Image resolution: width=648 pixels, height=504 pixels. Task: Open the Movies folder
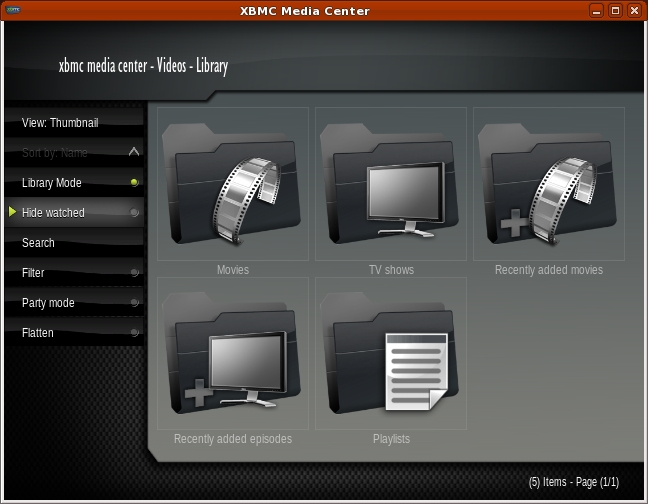232,189
